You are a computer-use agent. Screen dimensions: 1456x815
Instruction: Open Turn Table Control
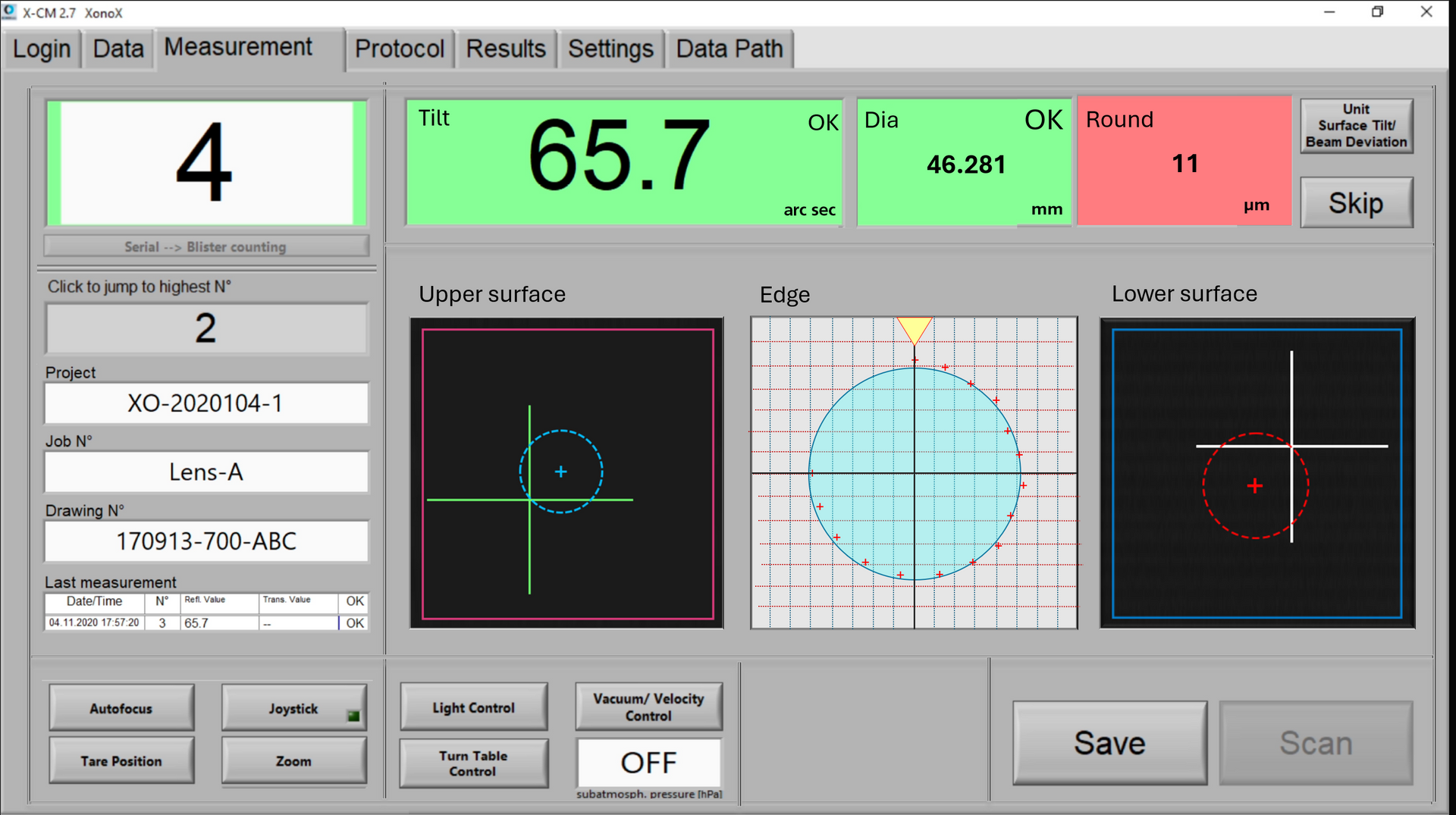point(473,763)
